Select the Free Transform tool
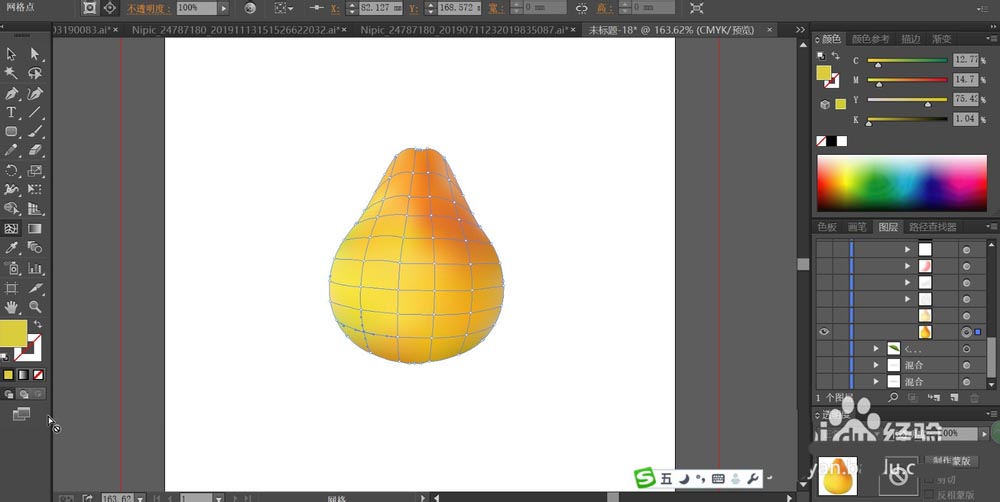This screenshot has height=502, width=1000. pyautogui.click(x=35, y=189)
